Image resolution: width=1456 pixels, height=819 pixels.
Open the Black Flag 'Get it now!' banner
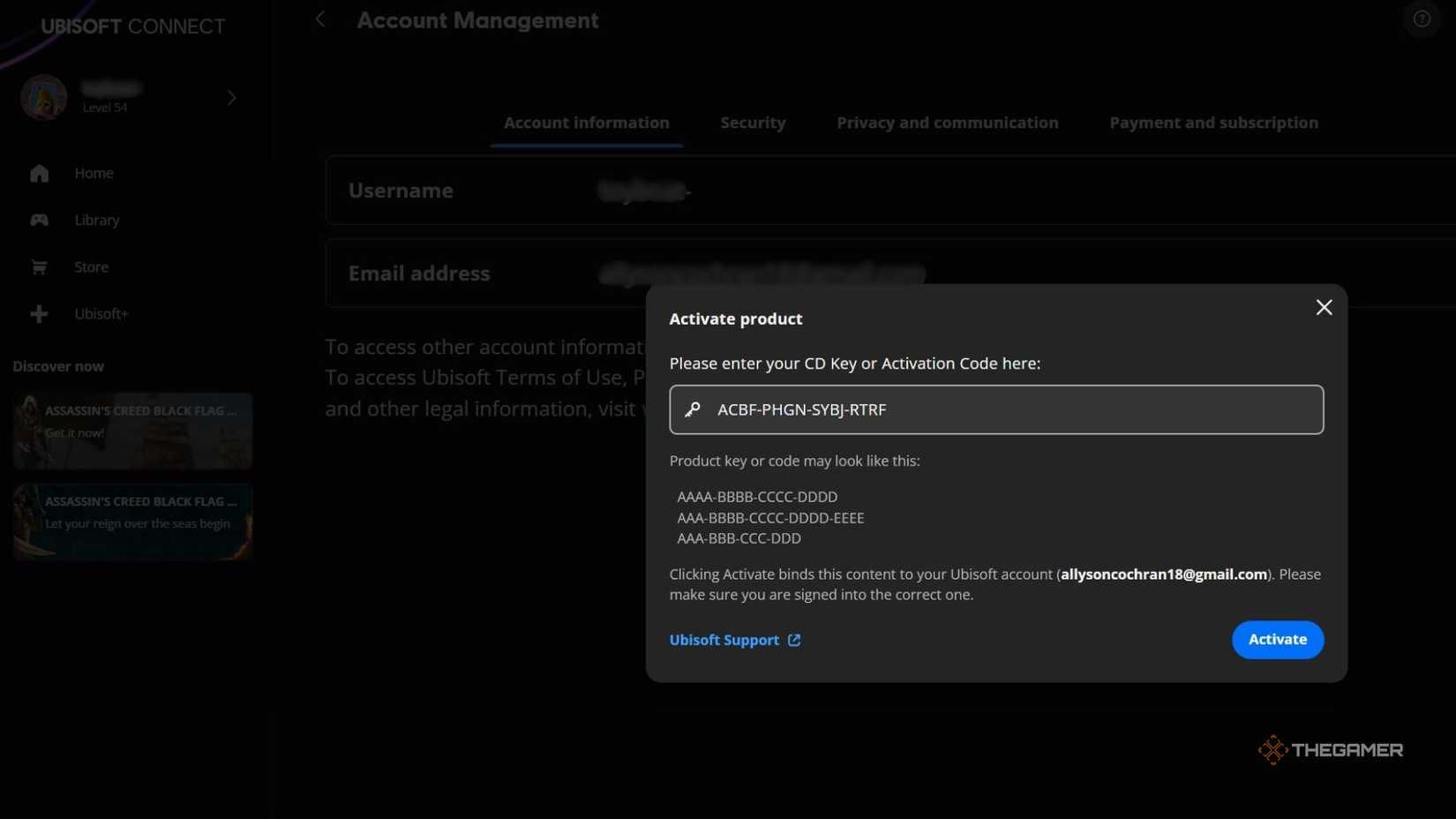(x=132, y=431)
